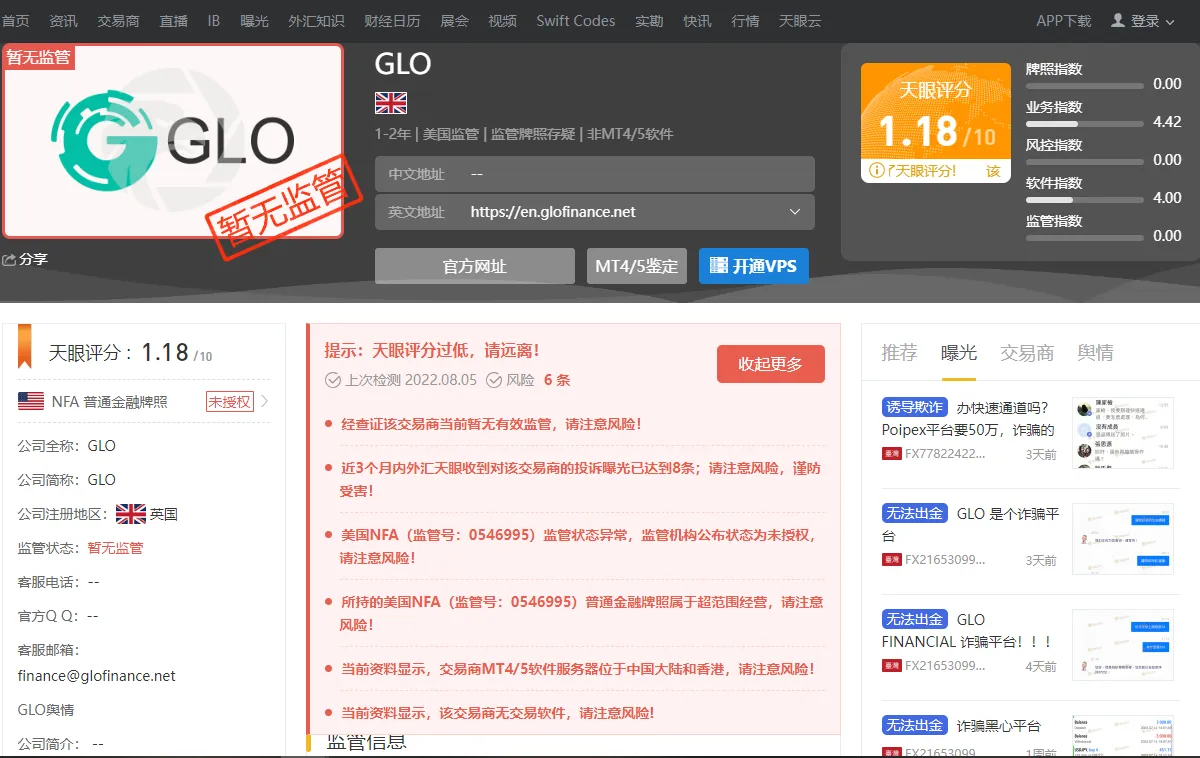This screenshot has width=1200, height=758.
Task: Open thumbnail of 诈骗黑心平台 post
Action: (x=1122, y=736)
